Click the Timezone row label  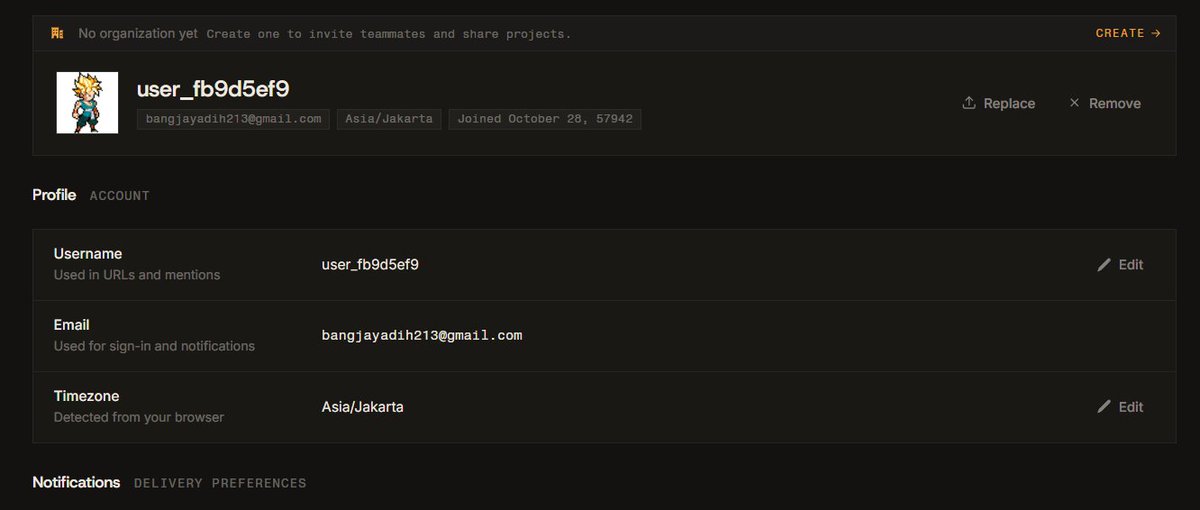(87, 396)
